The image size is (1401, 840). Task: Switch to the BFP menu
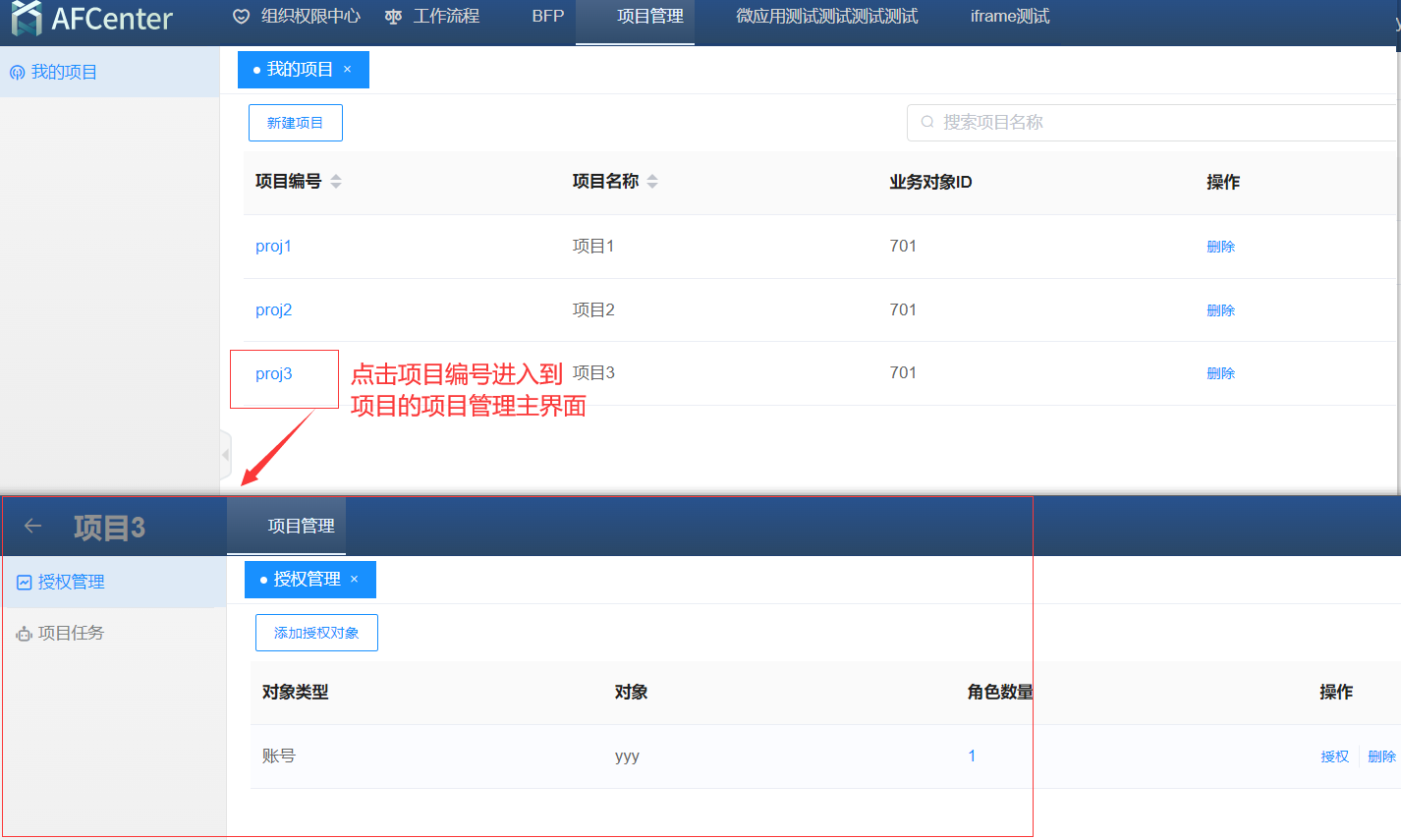click(547, 17)
